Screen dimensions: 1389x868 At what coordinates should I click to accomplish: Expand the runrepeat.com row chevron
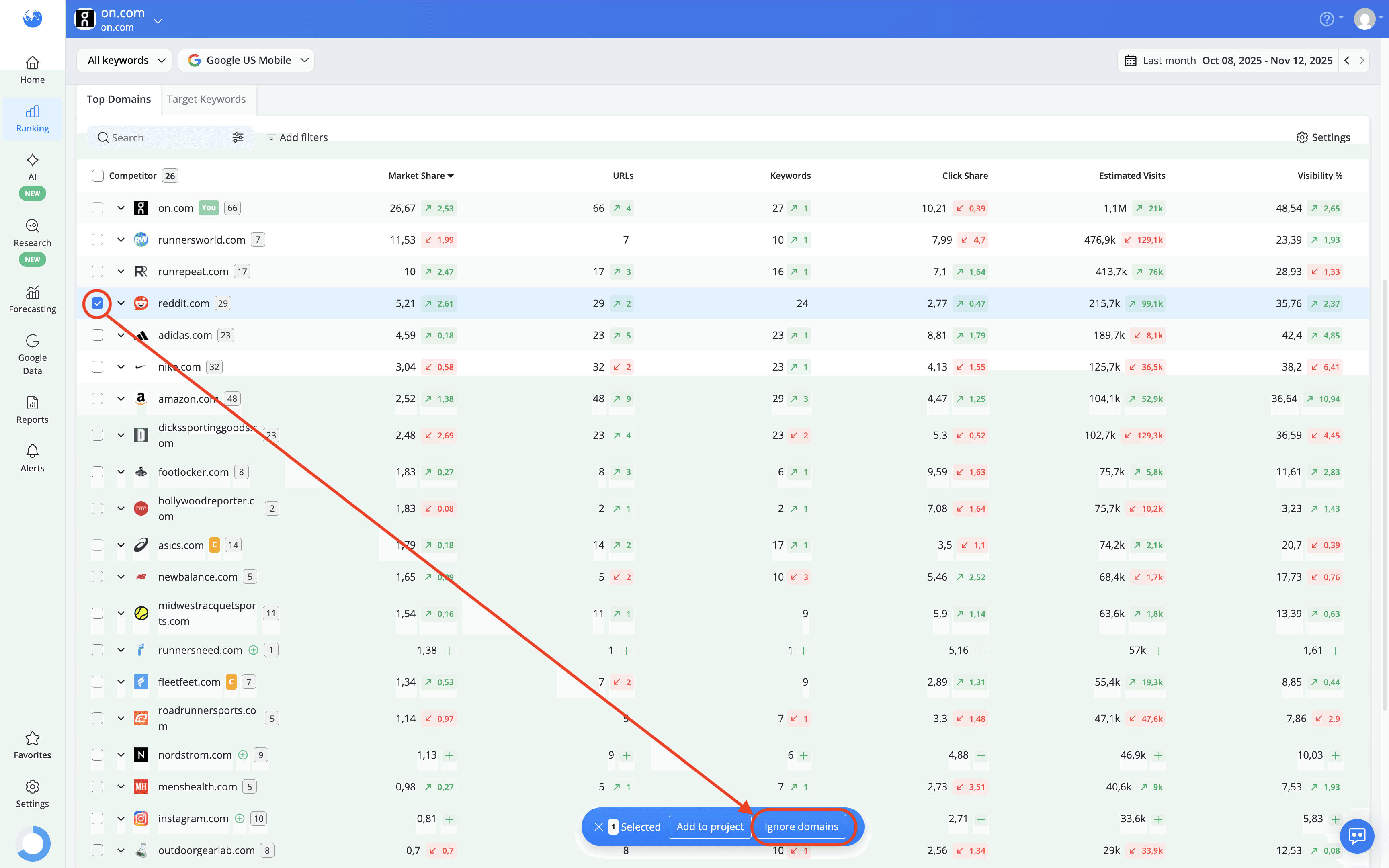click(121, 272)
